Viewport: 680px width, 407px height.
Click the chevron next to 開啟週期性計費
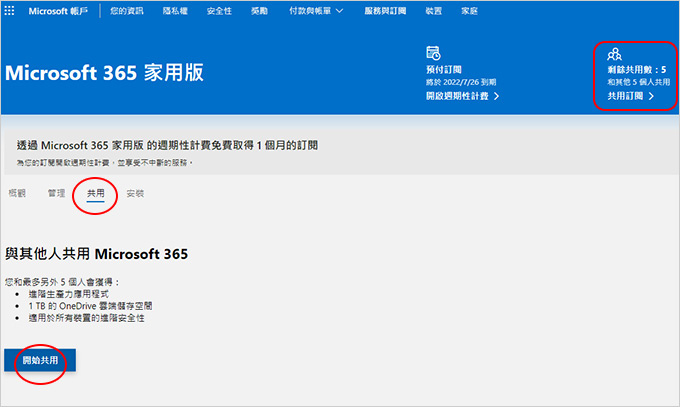point(496,96)
